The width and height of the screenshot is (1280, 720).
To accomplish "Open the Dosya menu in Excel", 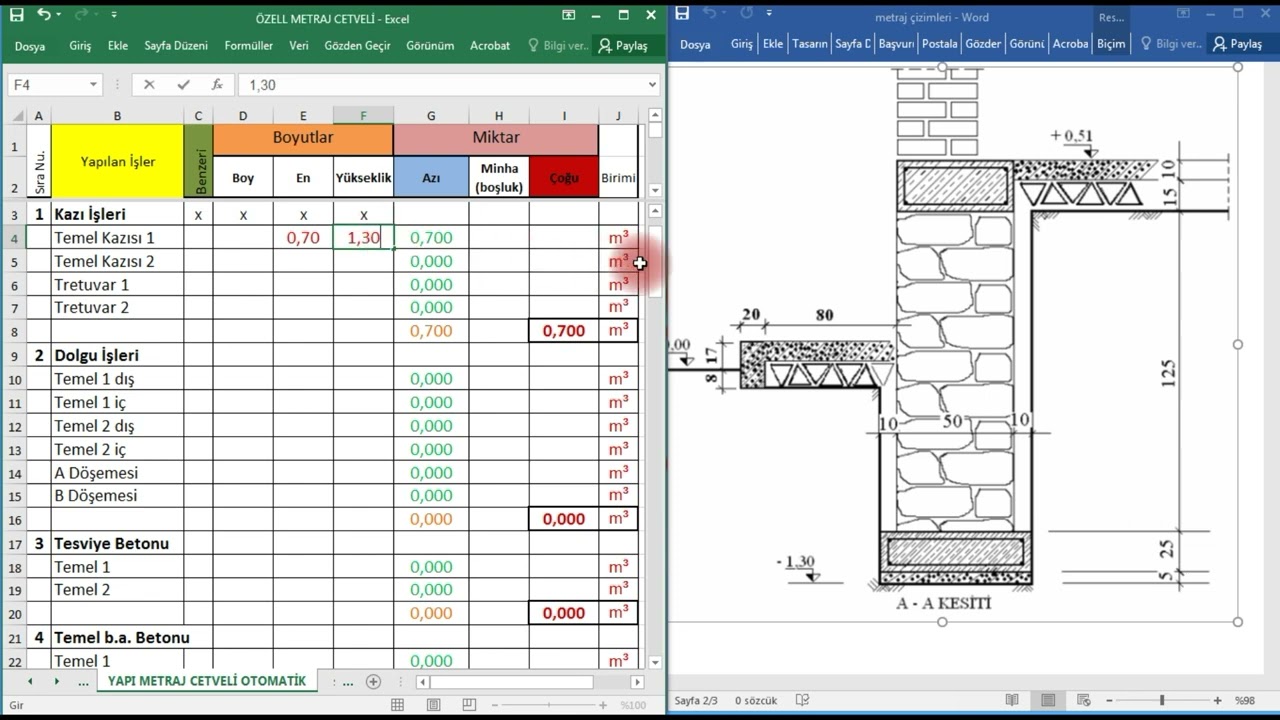I will click(x=30, y=46).
